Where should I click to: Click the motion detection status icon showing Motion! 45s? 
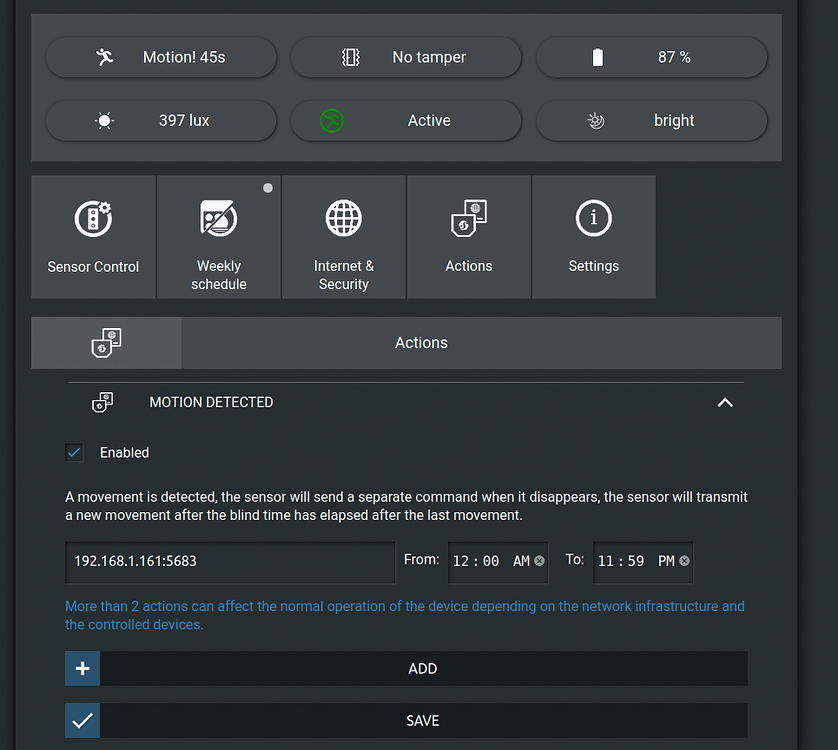click(x=104, y=57)
